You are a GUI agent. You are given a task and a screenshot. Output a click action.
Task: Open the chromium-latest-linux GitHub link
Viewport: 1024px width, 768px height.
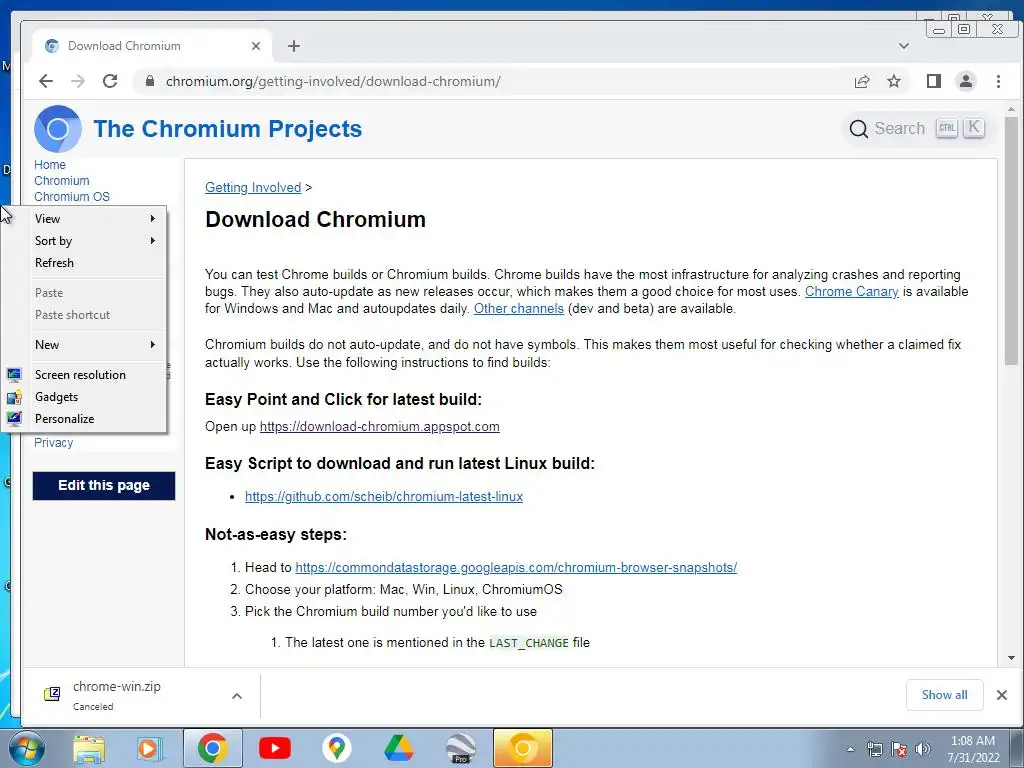click(384, 496)
